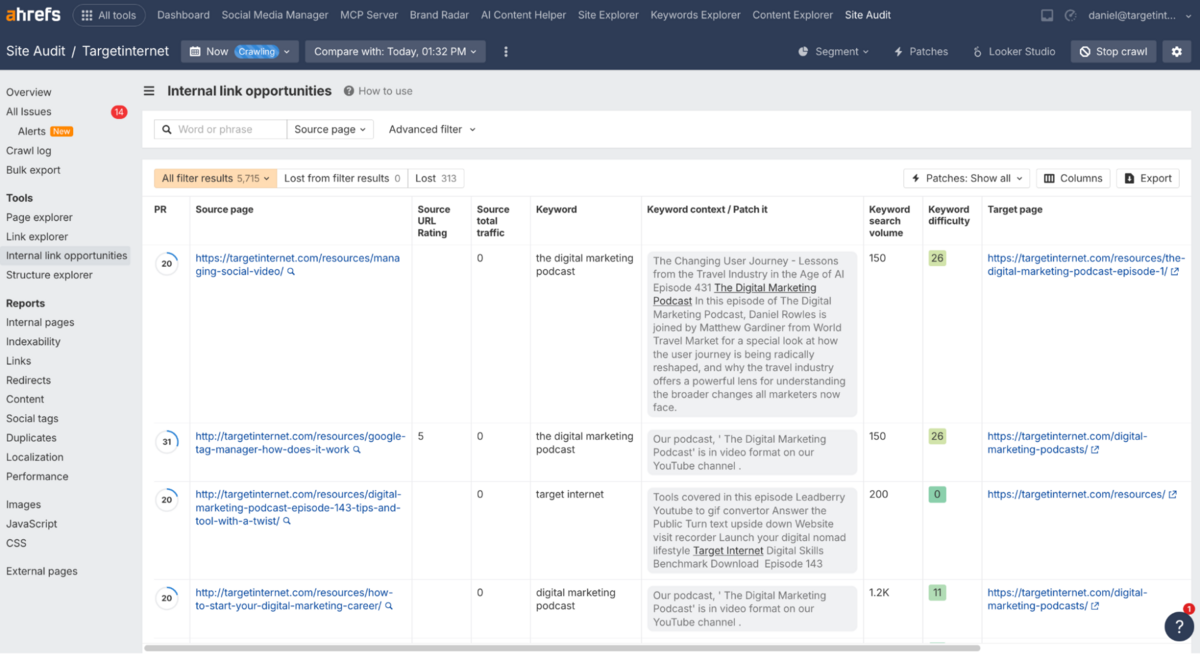Open MCP Server in top navigation
1200x654 pixels.
(x=369, y=15)
